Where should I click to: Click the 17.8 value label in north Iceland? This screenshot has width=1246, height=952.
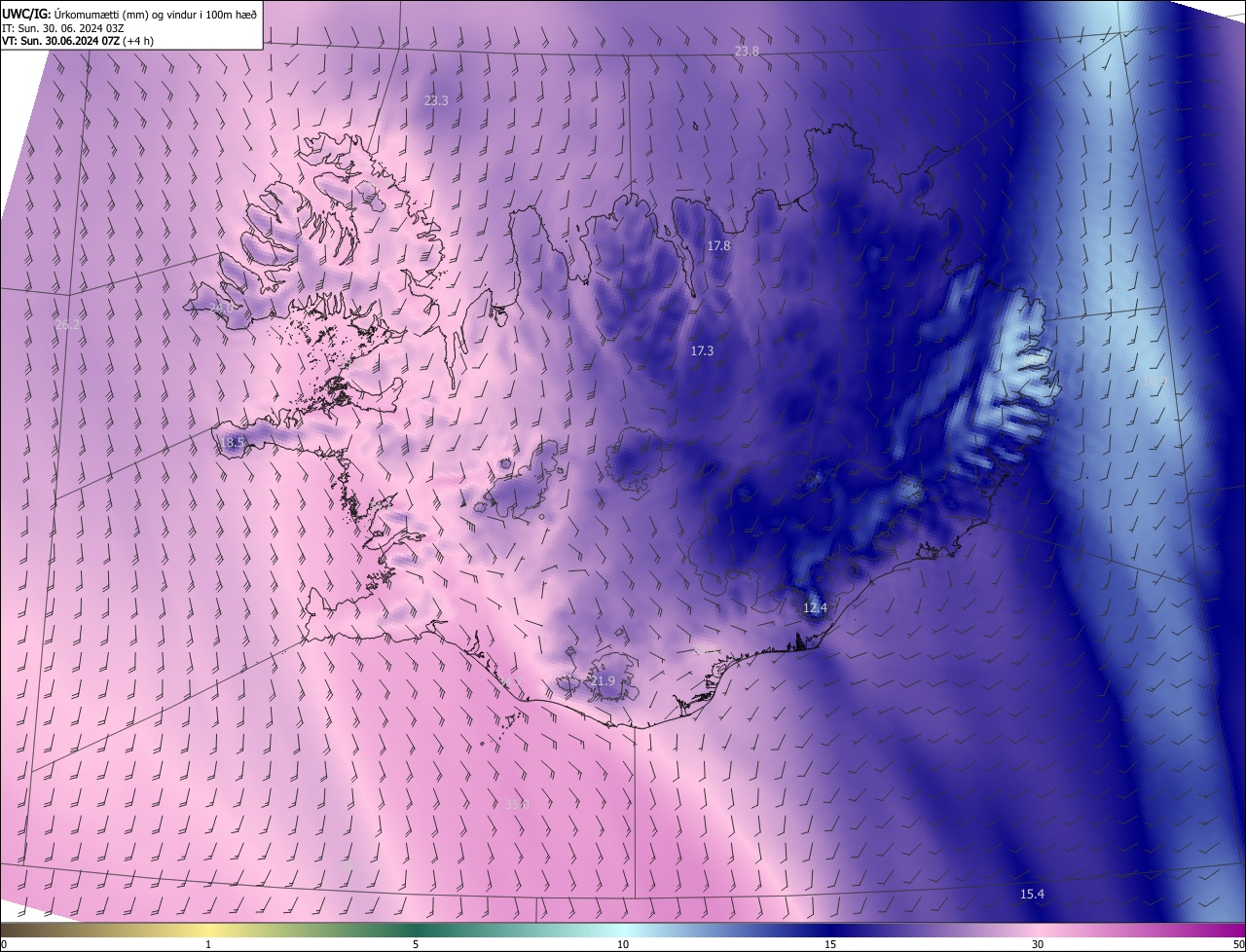pos(718,246)
